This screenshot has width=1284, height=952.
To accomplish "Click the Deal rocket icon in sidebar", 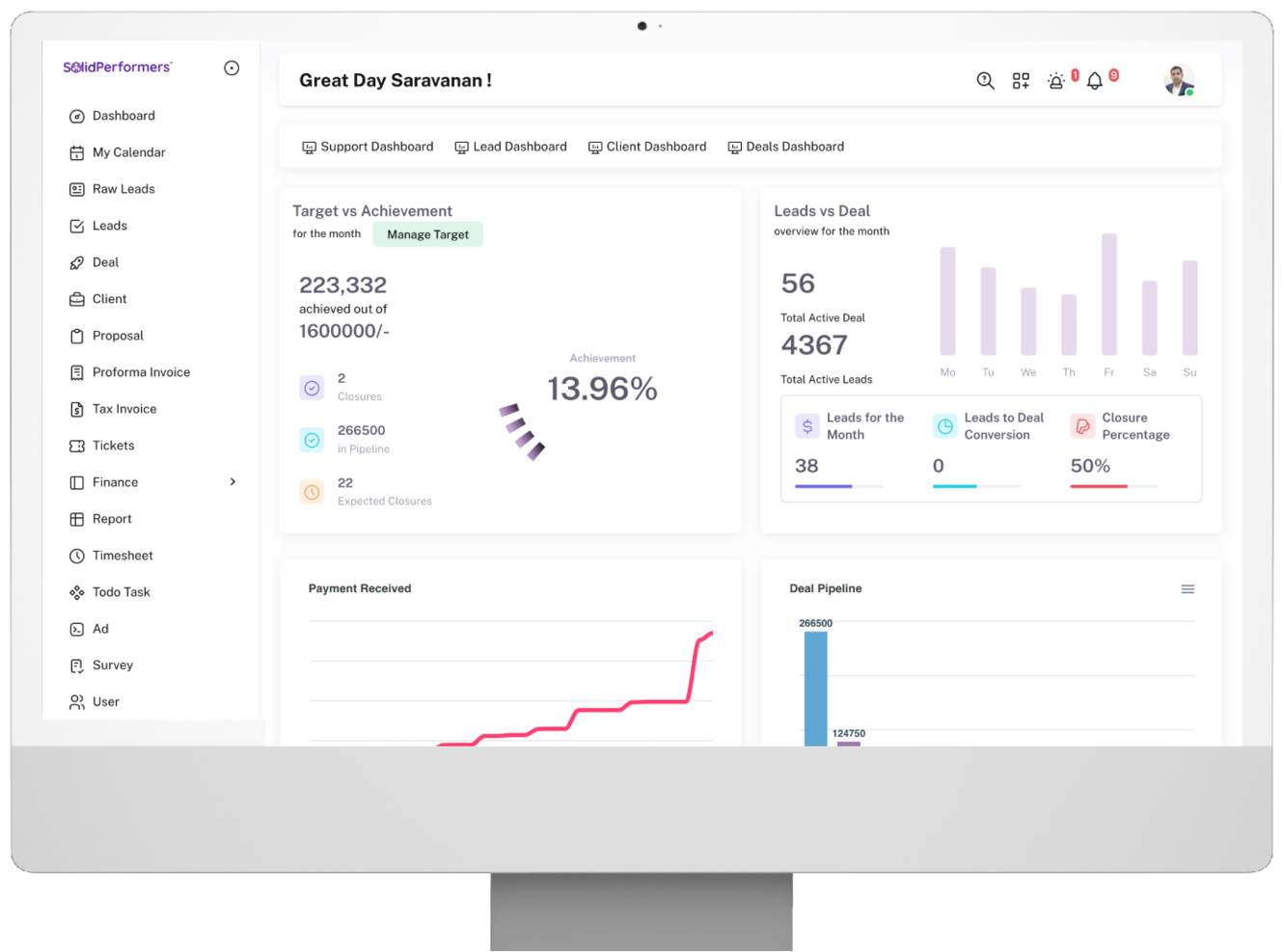I will (x=77, y=262).
